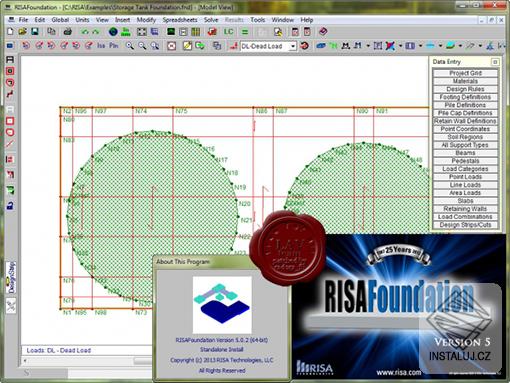The width and height of the screenshot is (510, 383).
Task: Click Load Categories button
Action: click(465, 169)
